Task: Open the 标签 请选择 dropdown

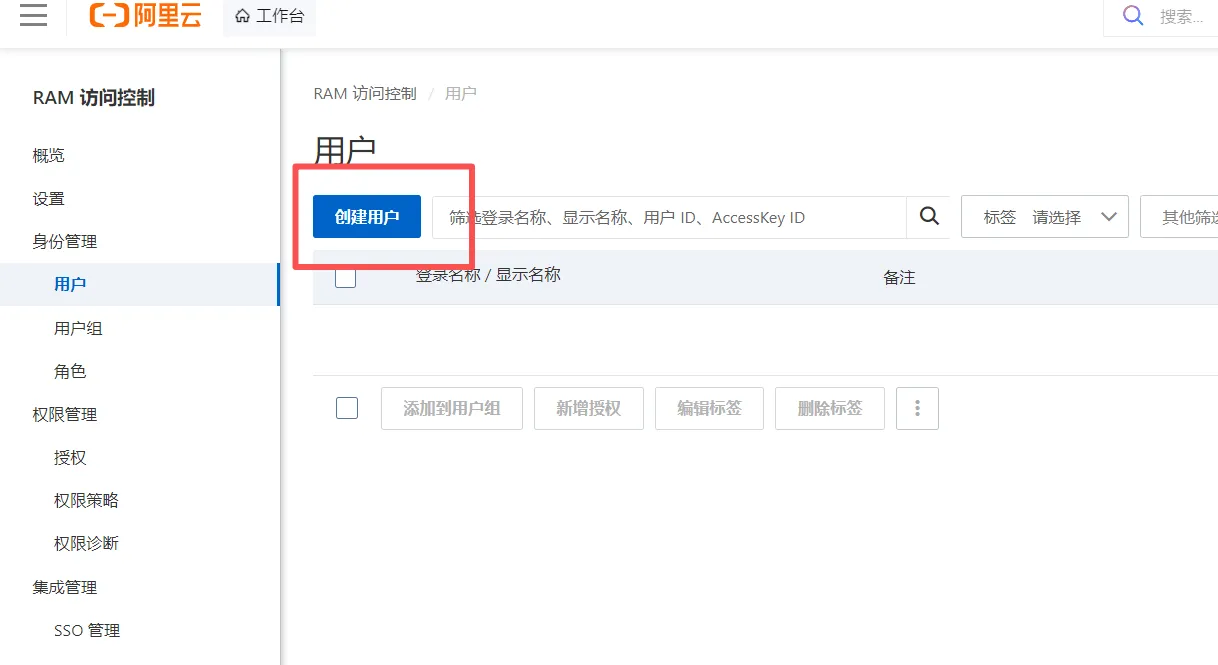Action: click(x=1045, y=217)
